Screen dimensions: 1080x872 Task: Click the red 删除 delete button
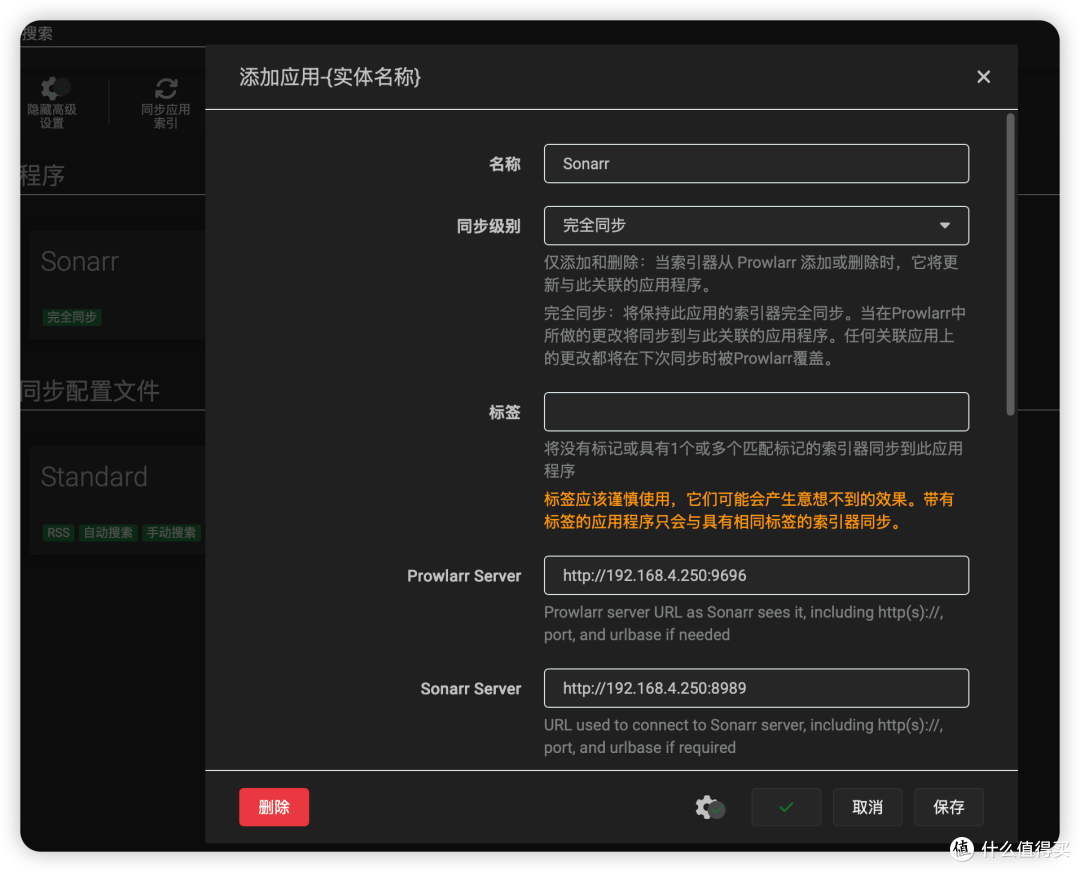(x=273, y=807)
